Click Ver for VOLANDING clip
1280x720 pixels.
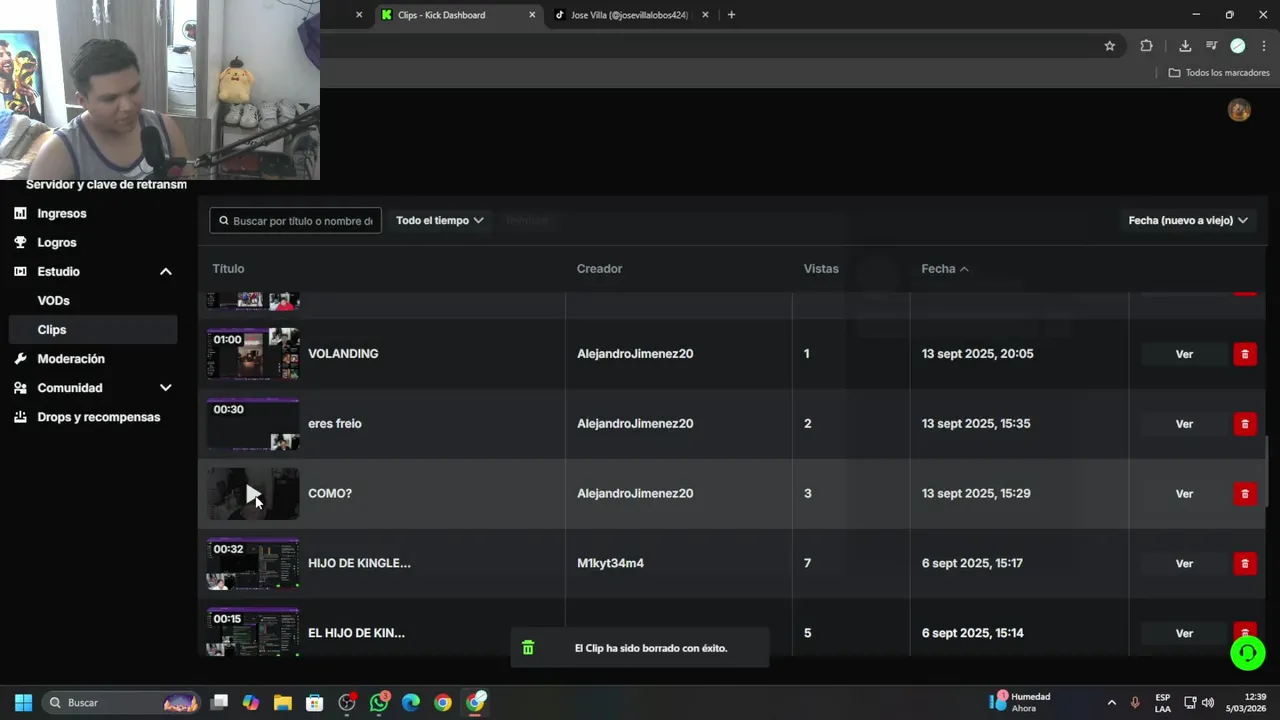[1184, 354]
